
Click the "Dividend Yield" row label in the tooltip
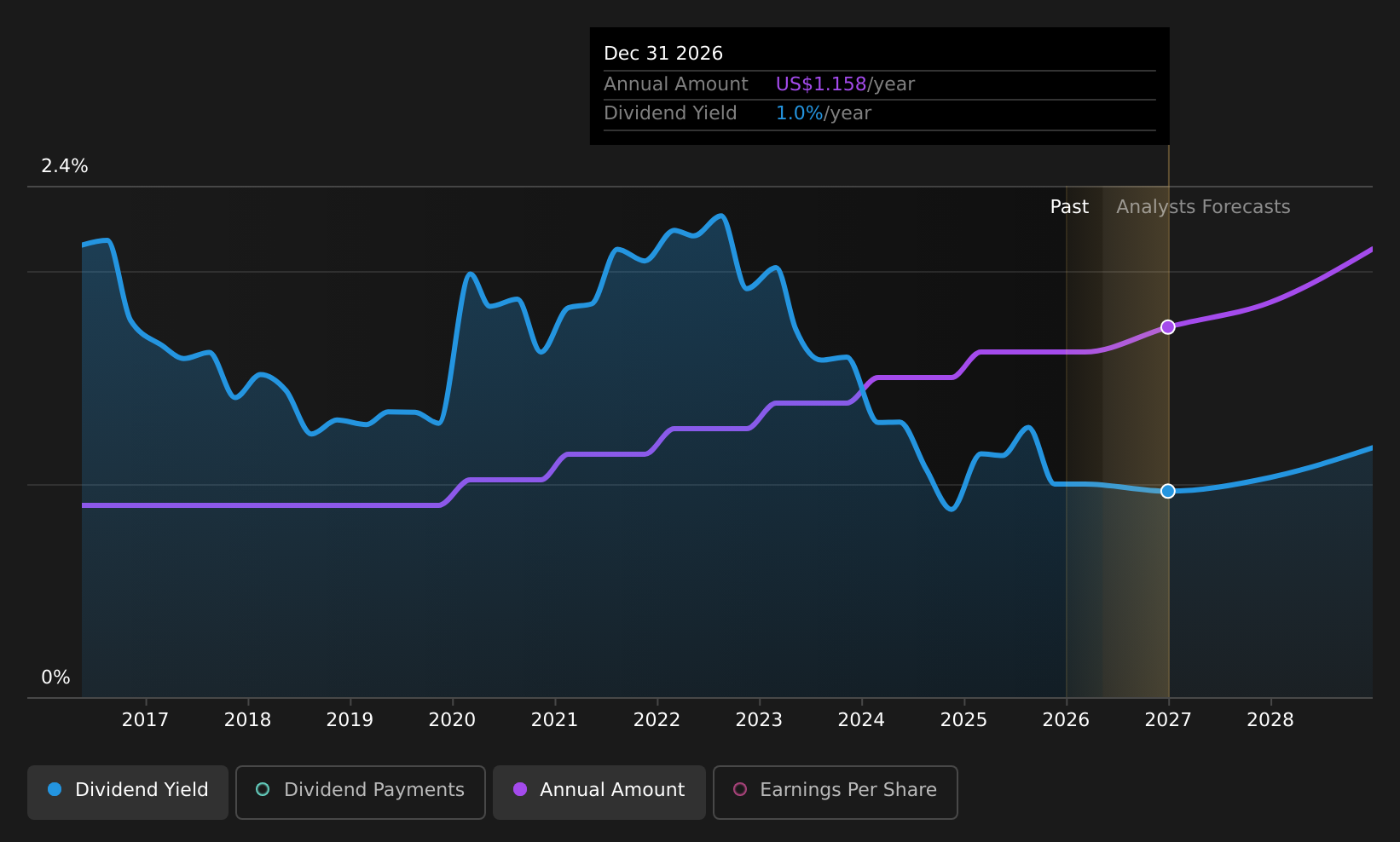670,113
